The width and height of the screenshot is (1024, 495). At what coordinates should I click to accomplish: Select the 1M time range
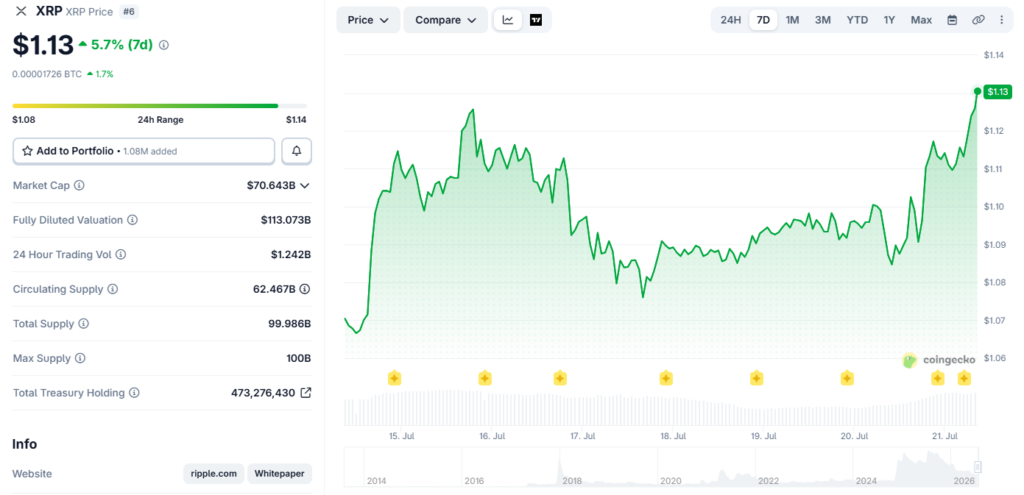792,20
